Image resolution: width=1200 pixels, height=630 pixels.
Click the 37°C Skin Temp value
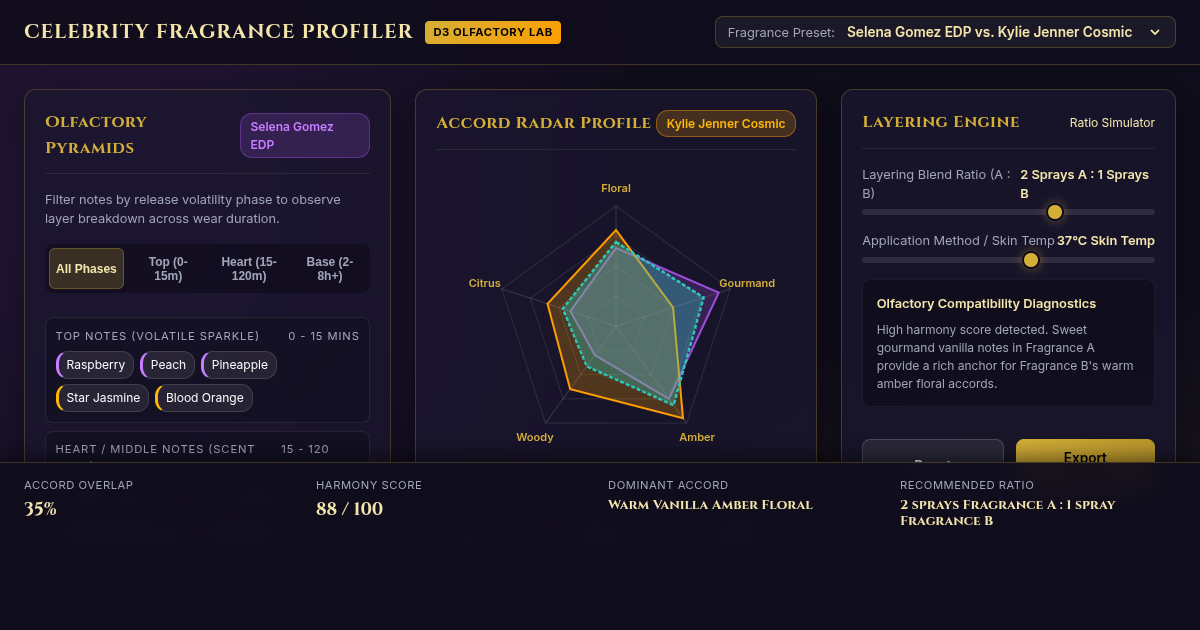pos(1106,241)
